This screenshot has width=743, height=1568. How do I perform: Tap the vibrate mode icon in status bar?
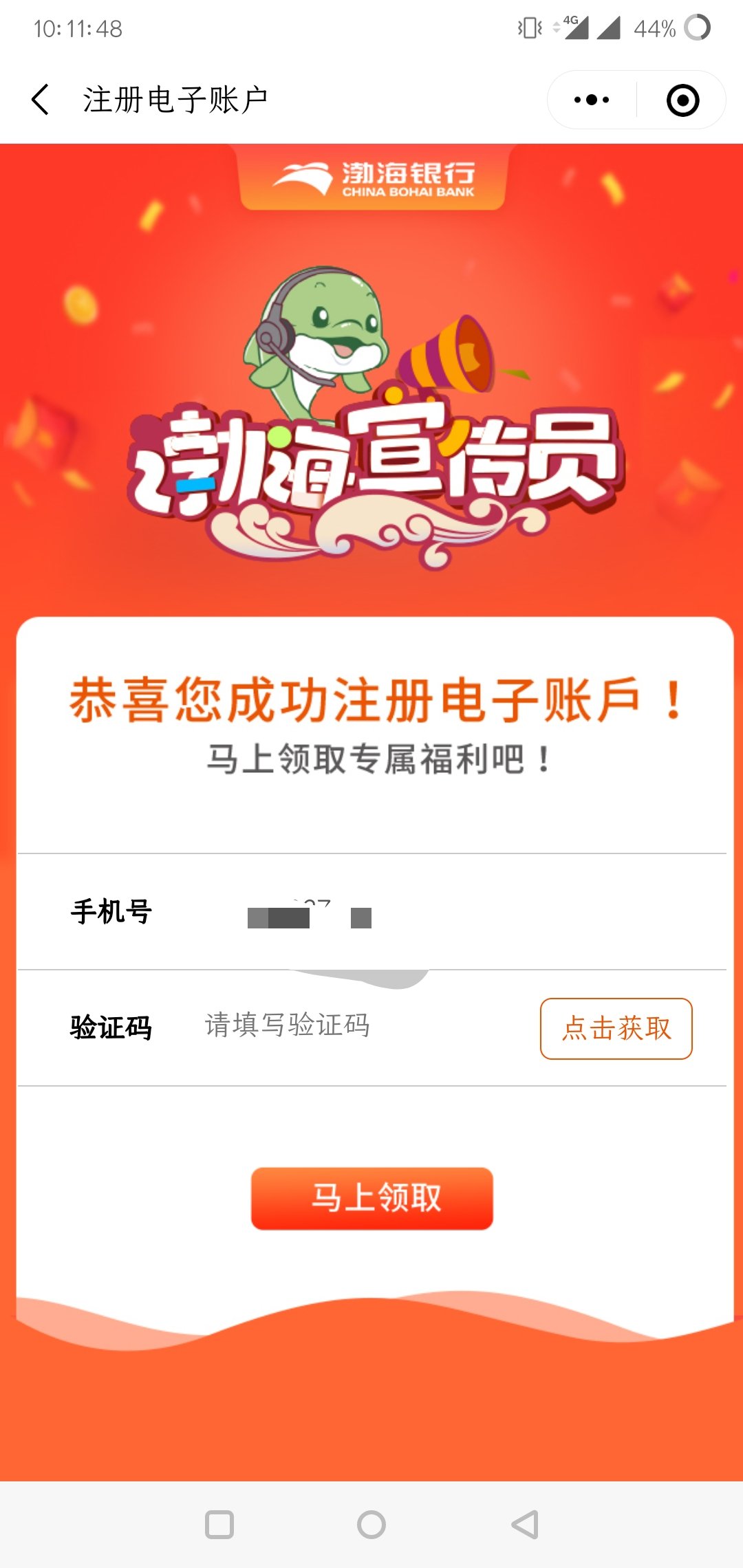(530, 28)
